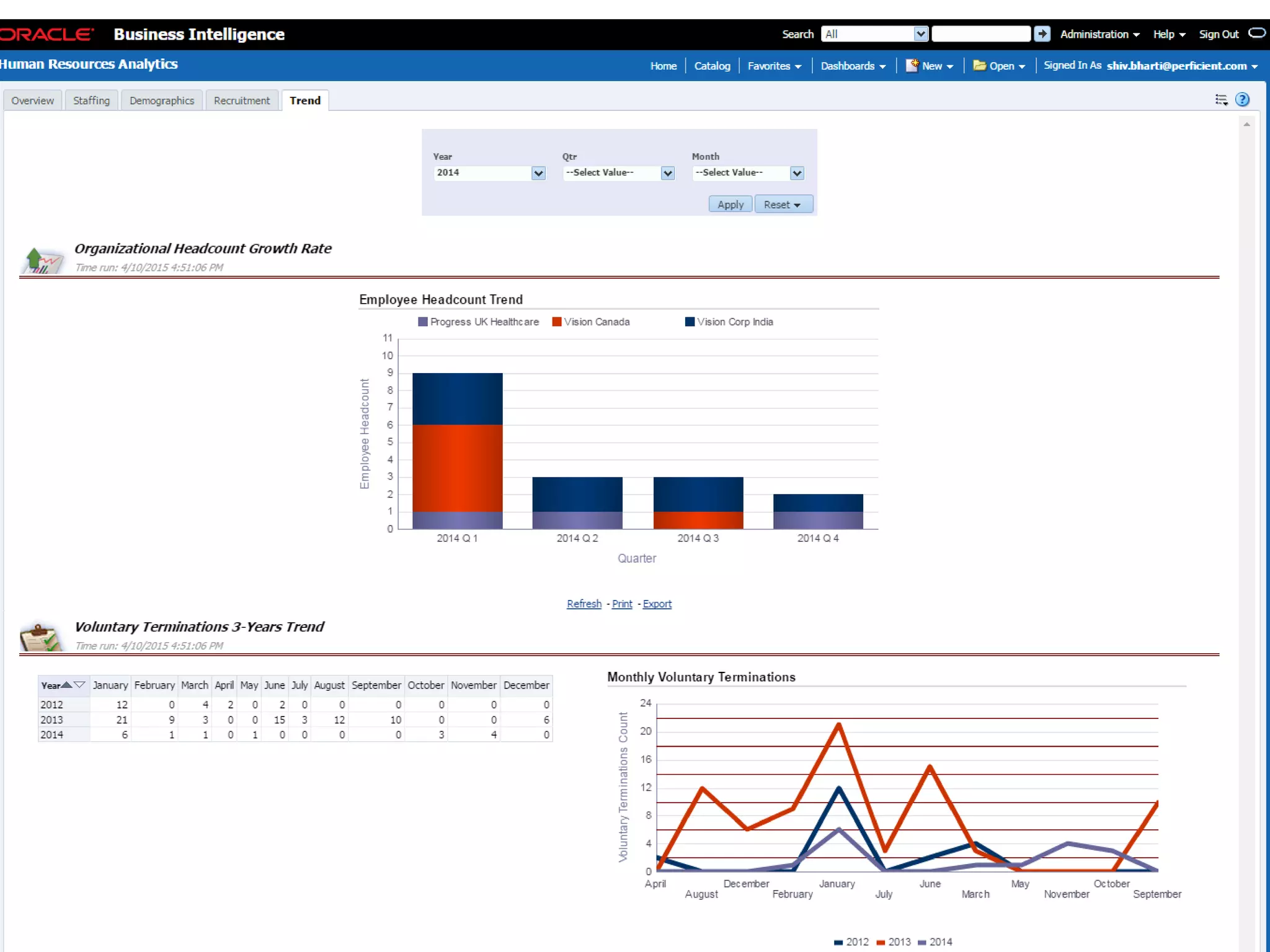Viewport: 1270px width, 952px height.
Task: Expand the search scope All dropdown
Action: pos(920,34)
